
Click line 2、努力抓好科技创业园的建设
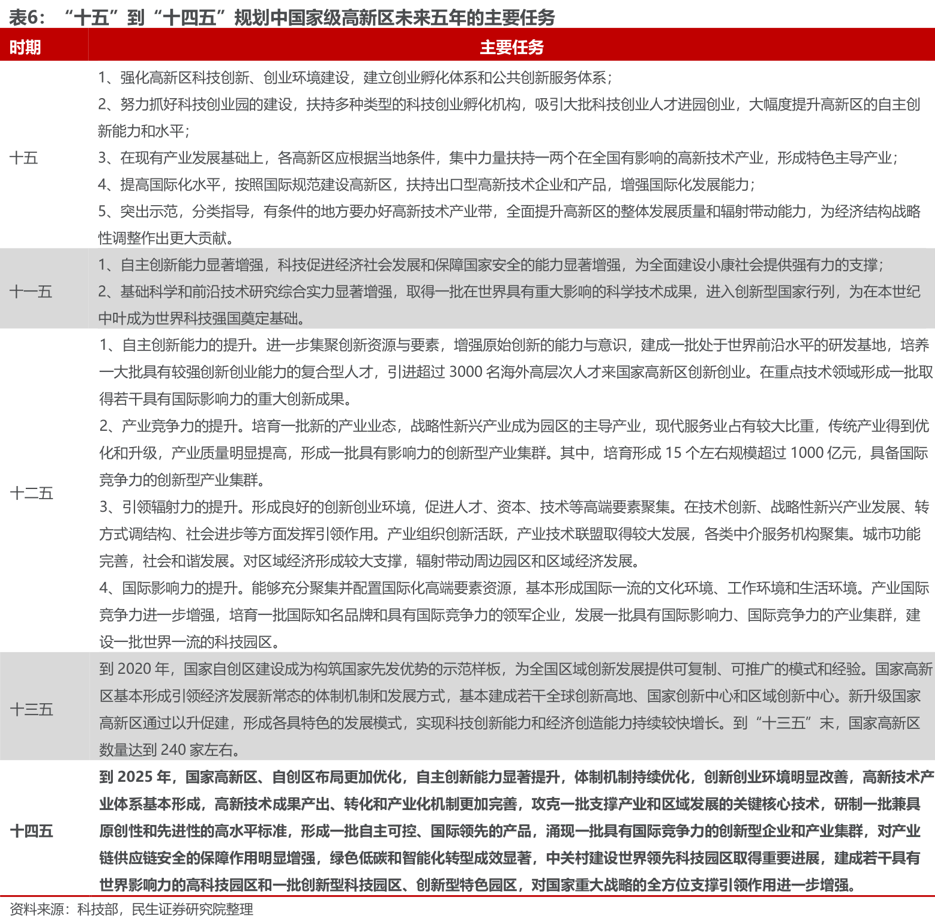pos(510,104)
